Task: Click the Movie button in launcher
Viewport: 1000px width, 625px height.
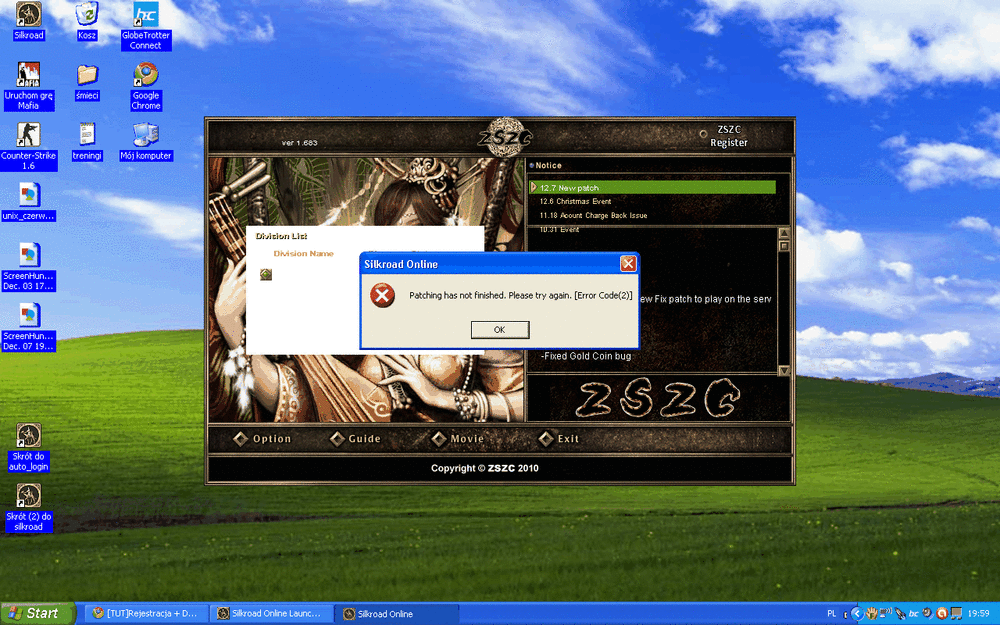Action: coord(458,439)
